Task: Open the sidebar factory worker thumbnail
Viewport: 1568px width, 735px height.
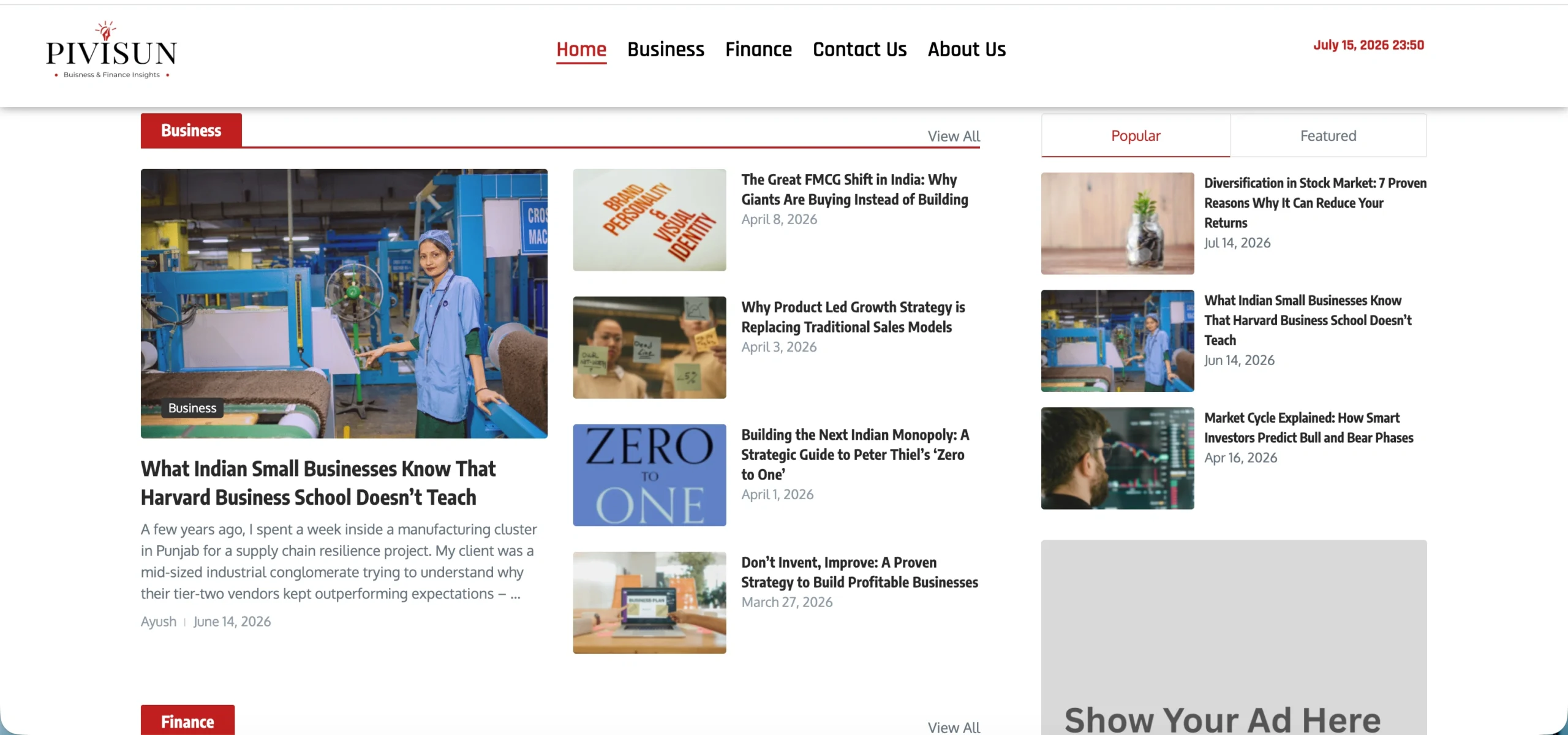Action: coord(1117,341)
